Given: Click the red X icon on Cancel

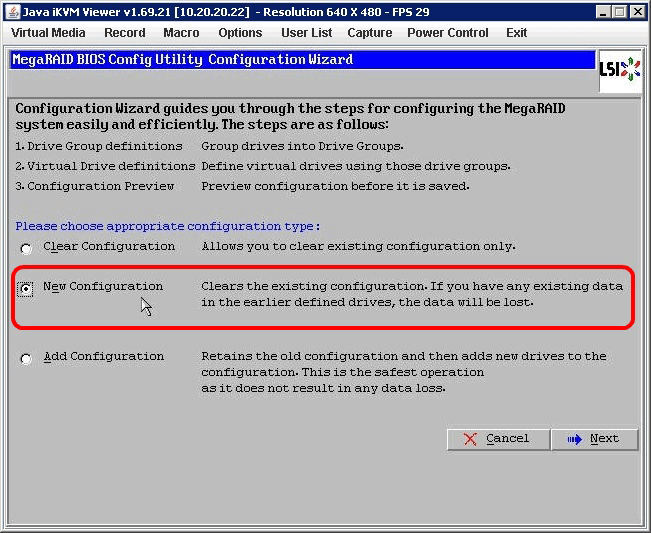Looking at the screenshot, I should tap(470, 439).
